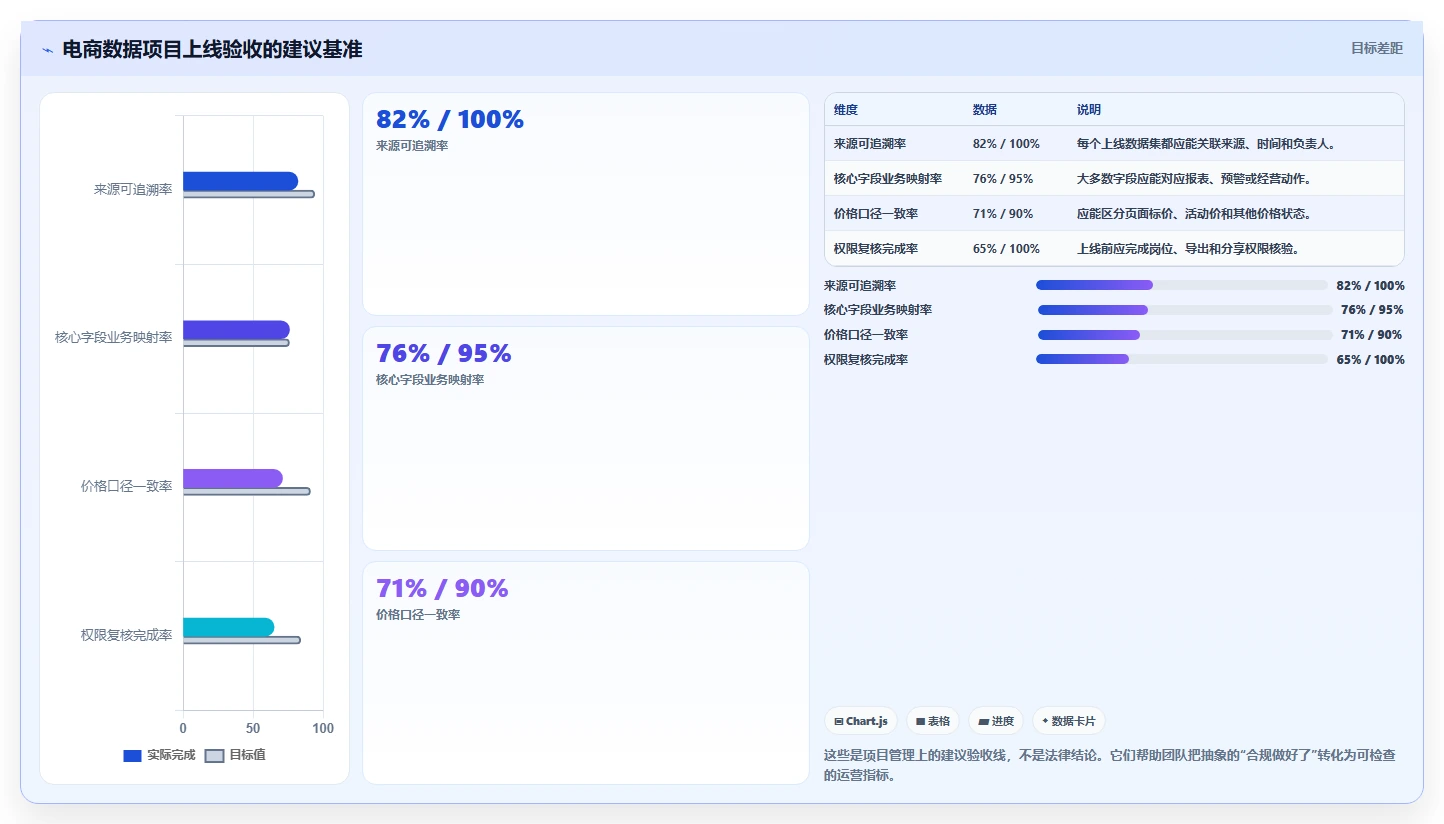Screen dimensions: 1444x824
Task: Click the 权限复核完成率 cell in the table
Action: (876, 249)
